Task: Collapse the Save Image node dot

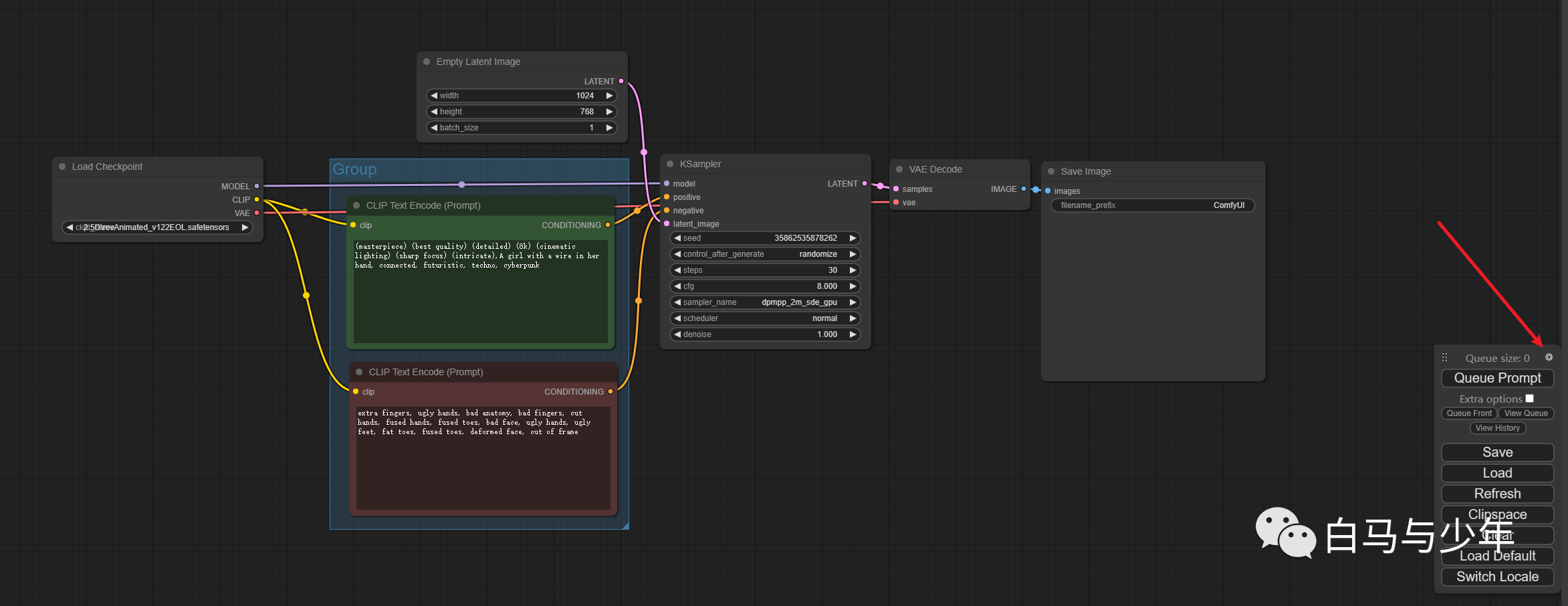Action: coord(1051,171)
